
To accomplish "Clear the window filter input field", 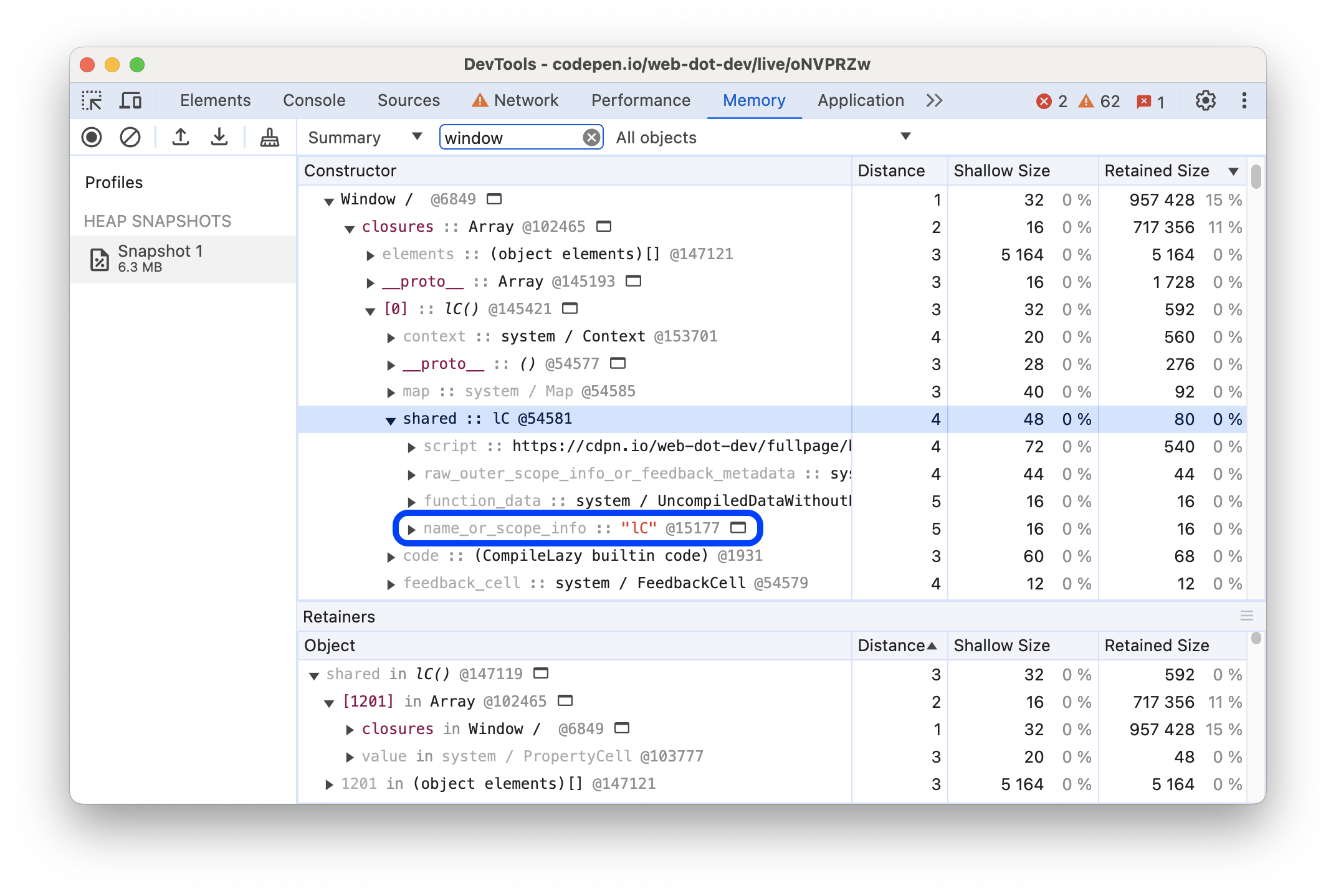I will [x=592, y=138].
